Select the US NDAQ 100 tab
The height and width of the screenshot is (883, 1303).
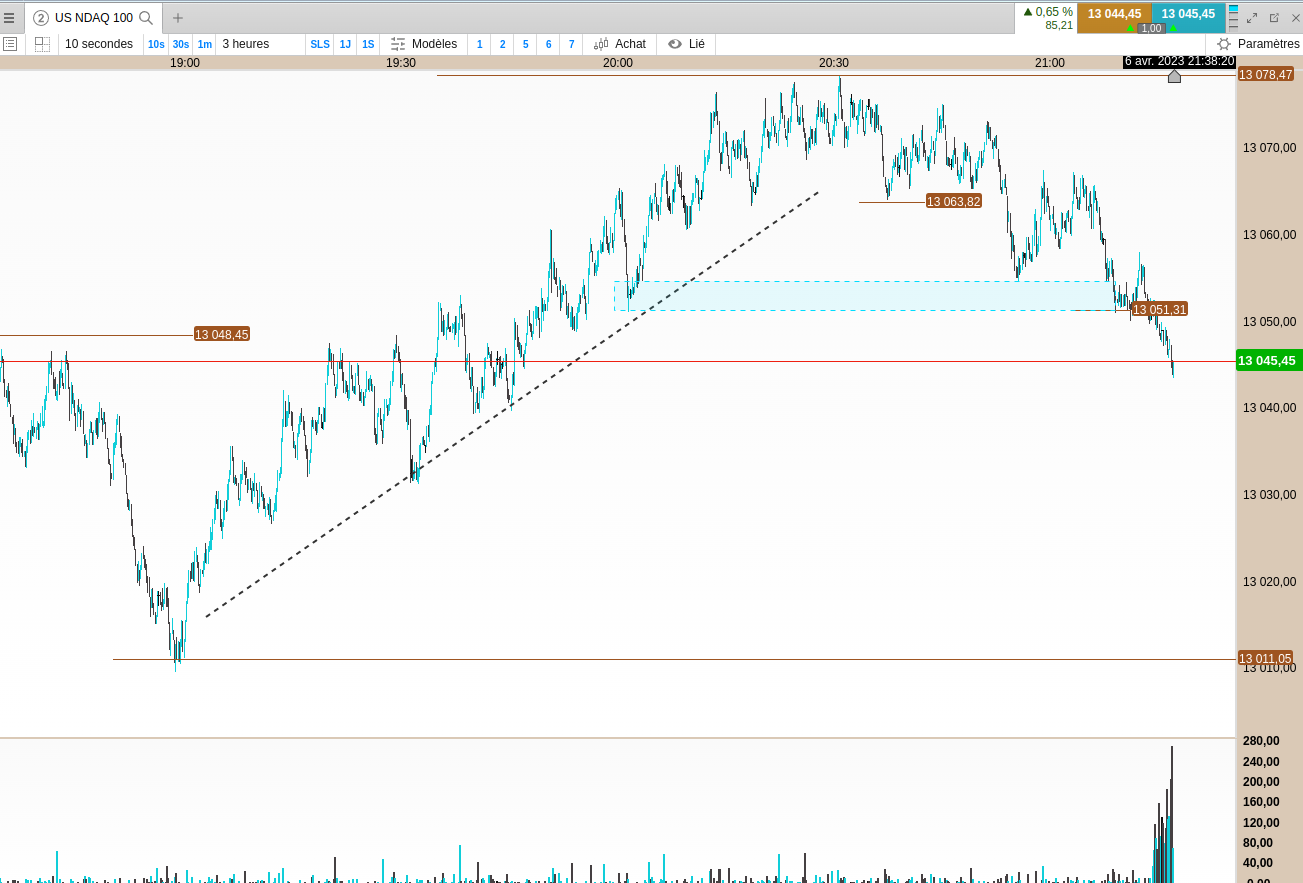(94, 18)
